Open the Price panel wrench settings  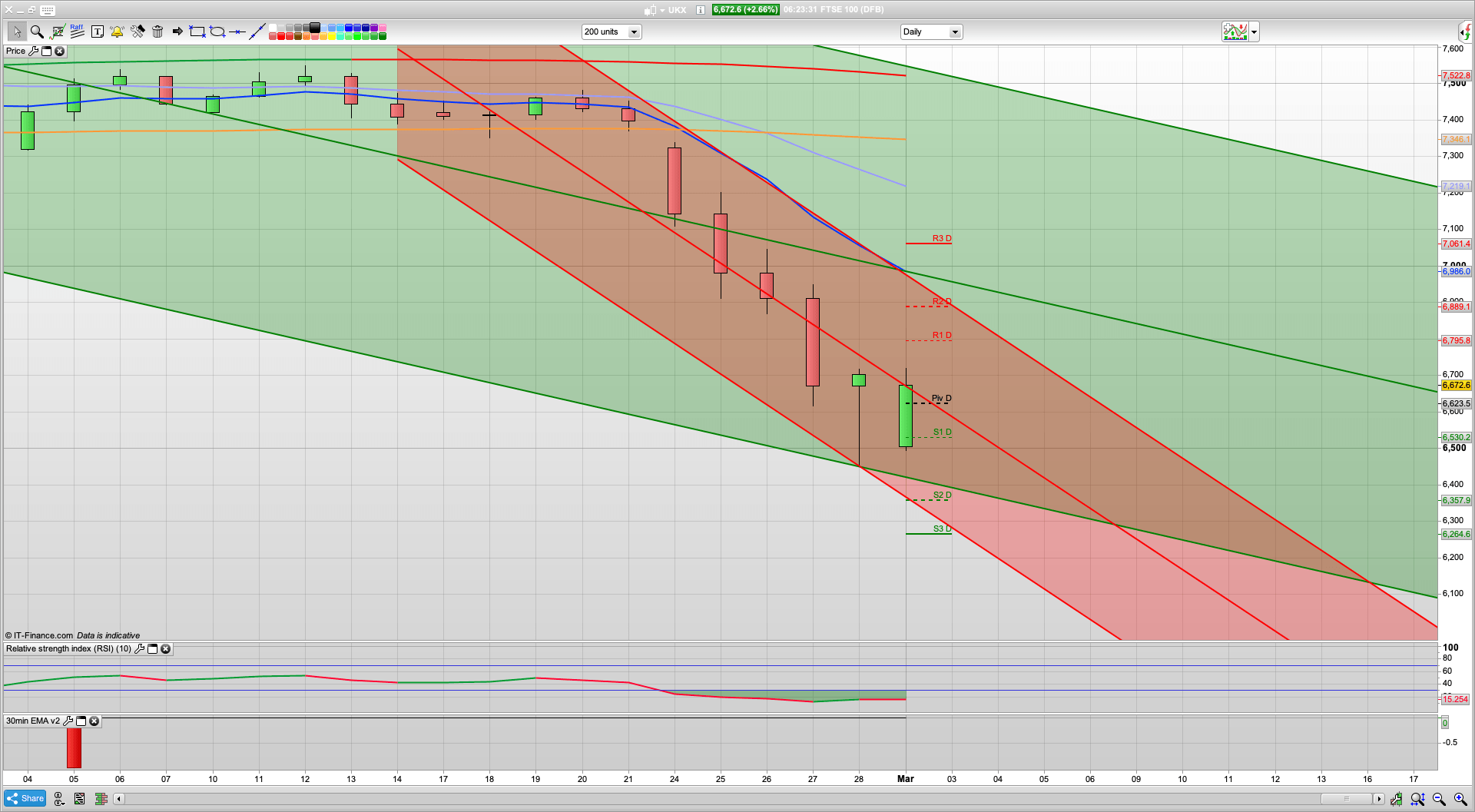tap(33, 51)
